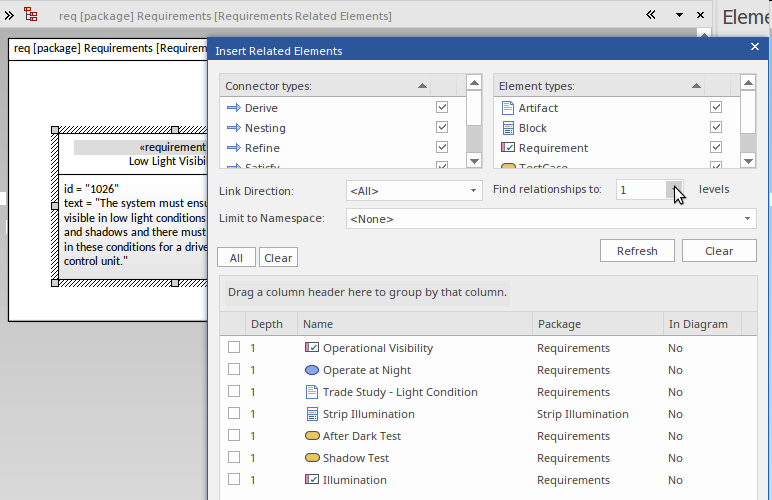Click the All selection button

click(x=236, y=258)
